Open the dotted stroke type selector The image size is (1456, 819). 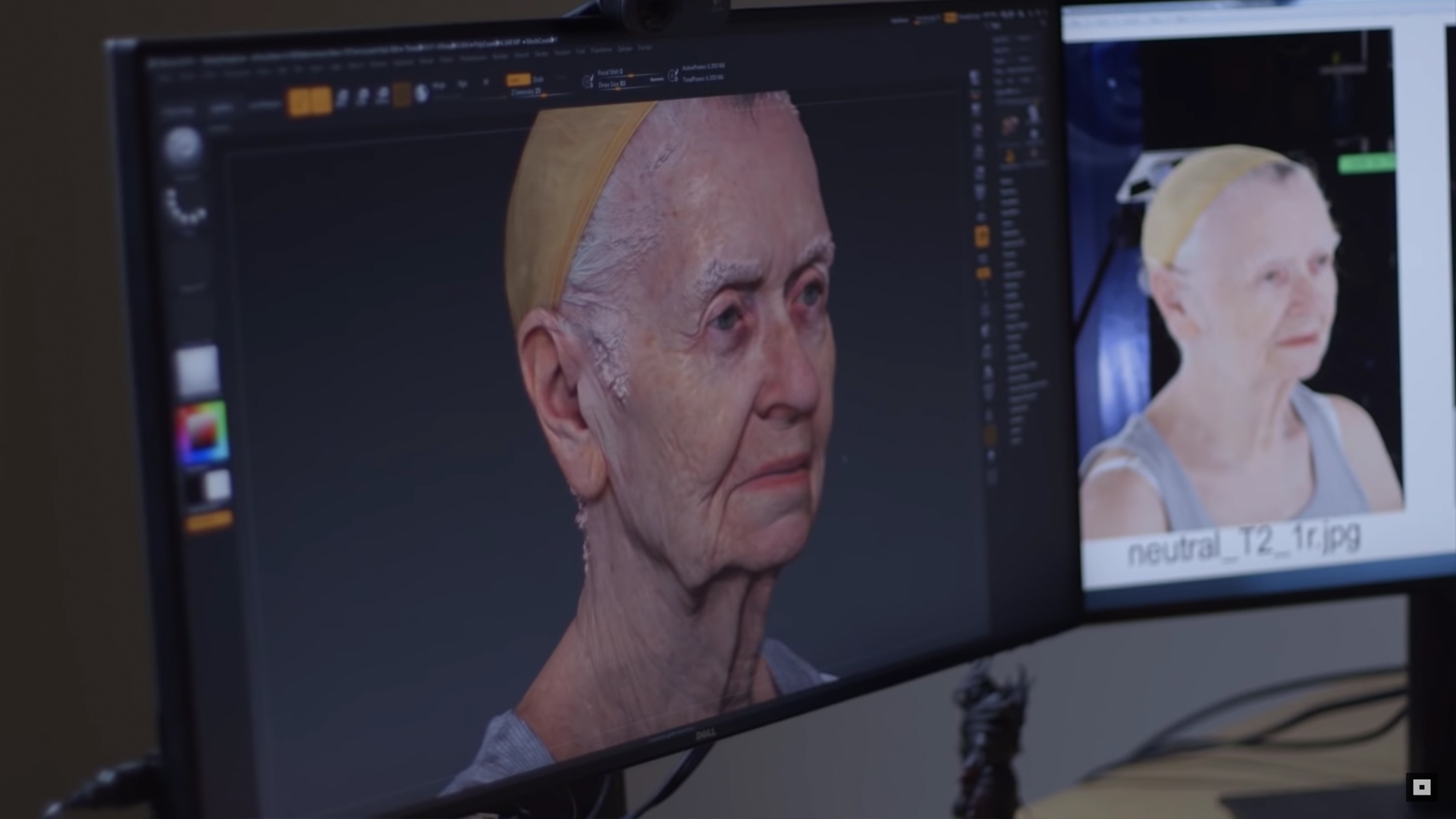184,207
